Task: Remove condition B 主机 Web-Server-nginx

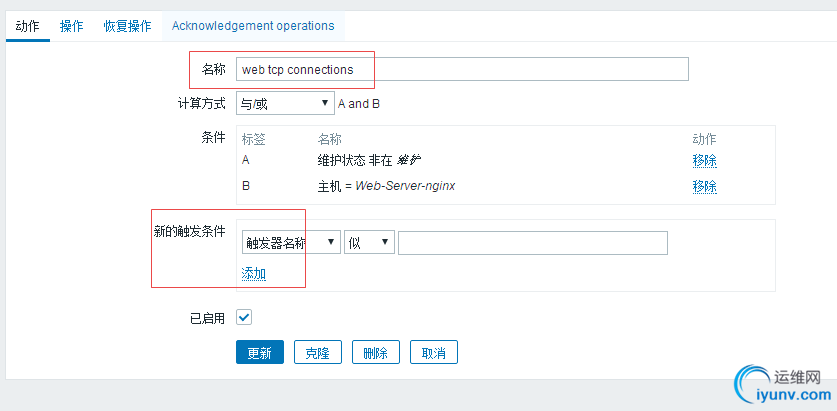Action: tap(704, 186)
